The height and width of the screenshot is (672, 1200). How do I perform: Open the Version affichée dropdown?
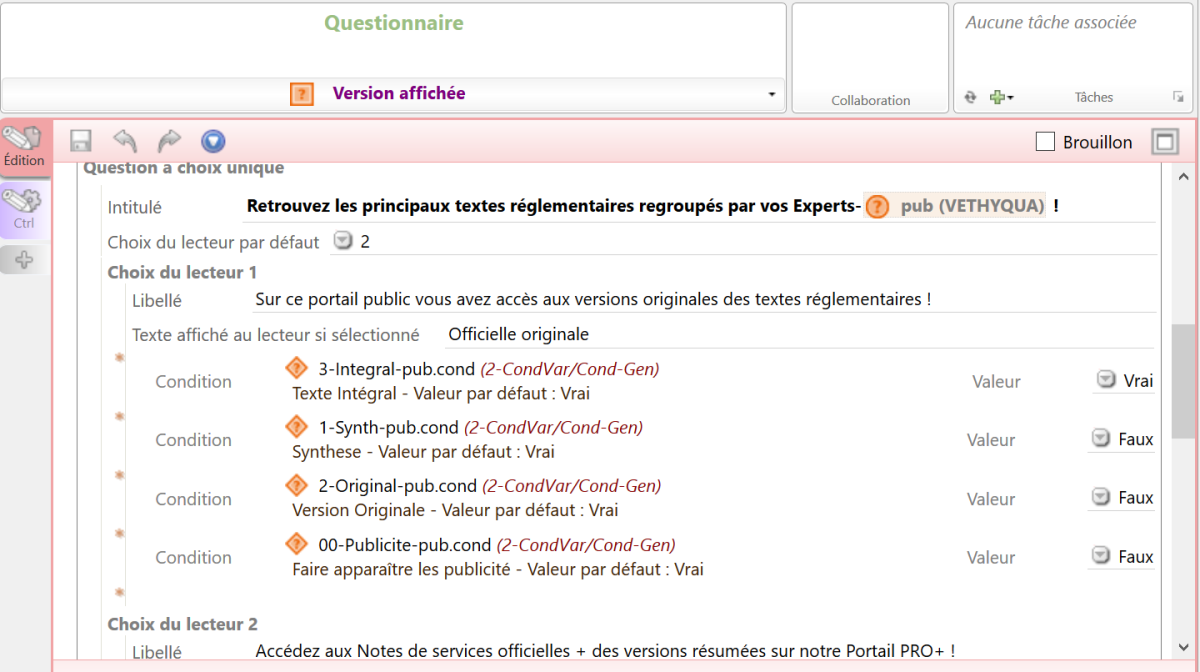771,94
